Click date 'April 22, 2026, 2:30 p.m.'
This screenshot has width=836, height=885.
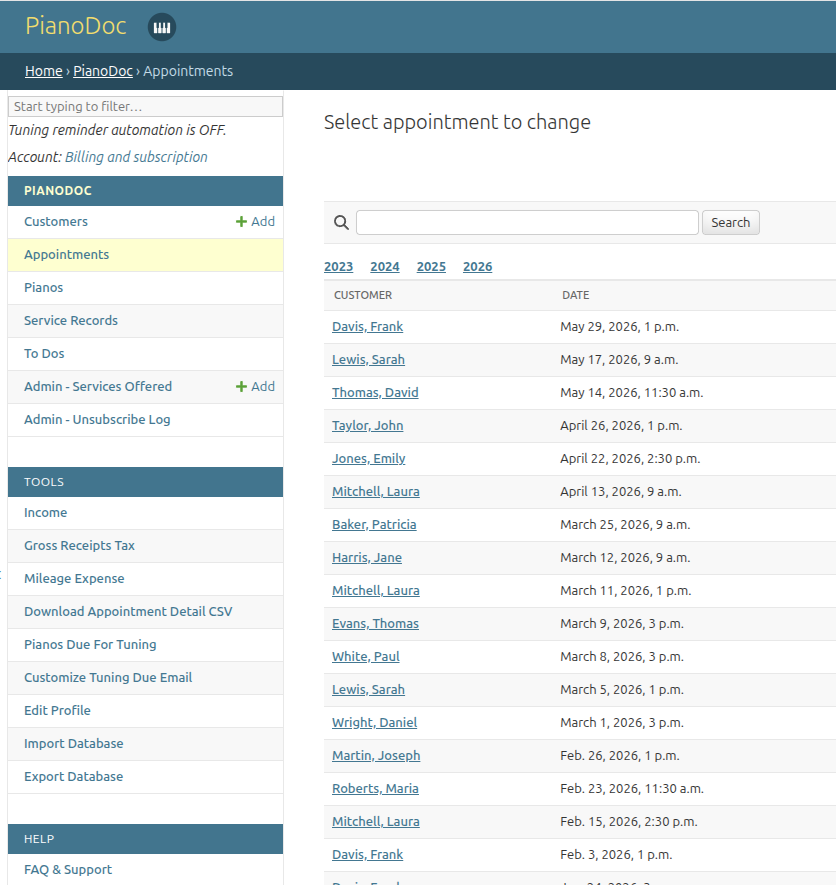tap(630, 459)
